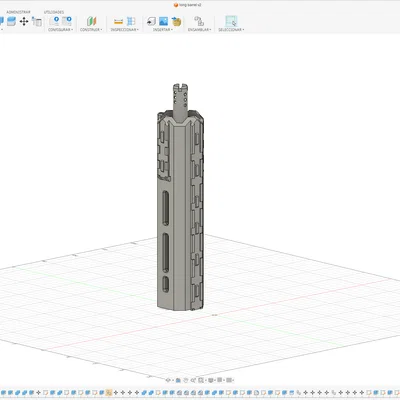400x400 pixels.
Task: Open Display Settings monitor icon in the navigation bar
Action: click(211, 380)
